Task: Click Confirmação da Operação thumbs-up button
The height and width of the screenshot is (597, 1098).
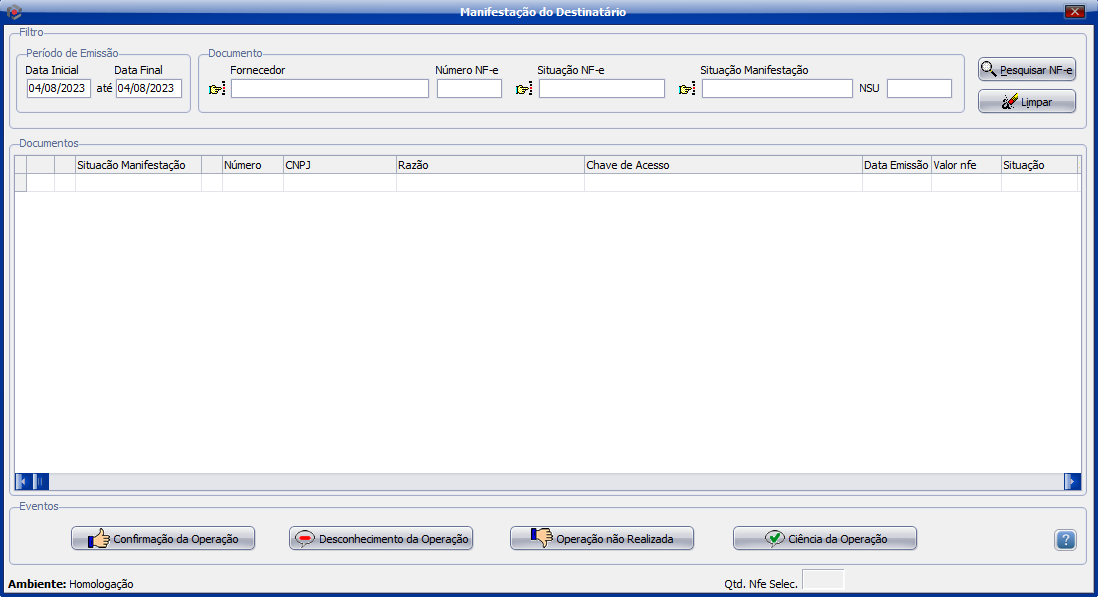Action: [x=163, y=538]
